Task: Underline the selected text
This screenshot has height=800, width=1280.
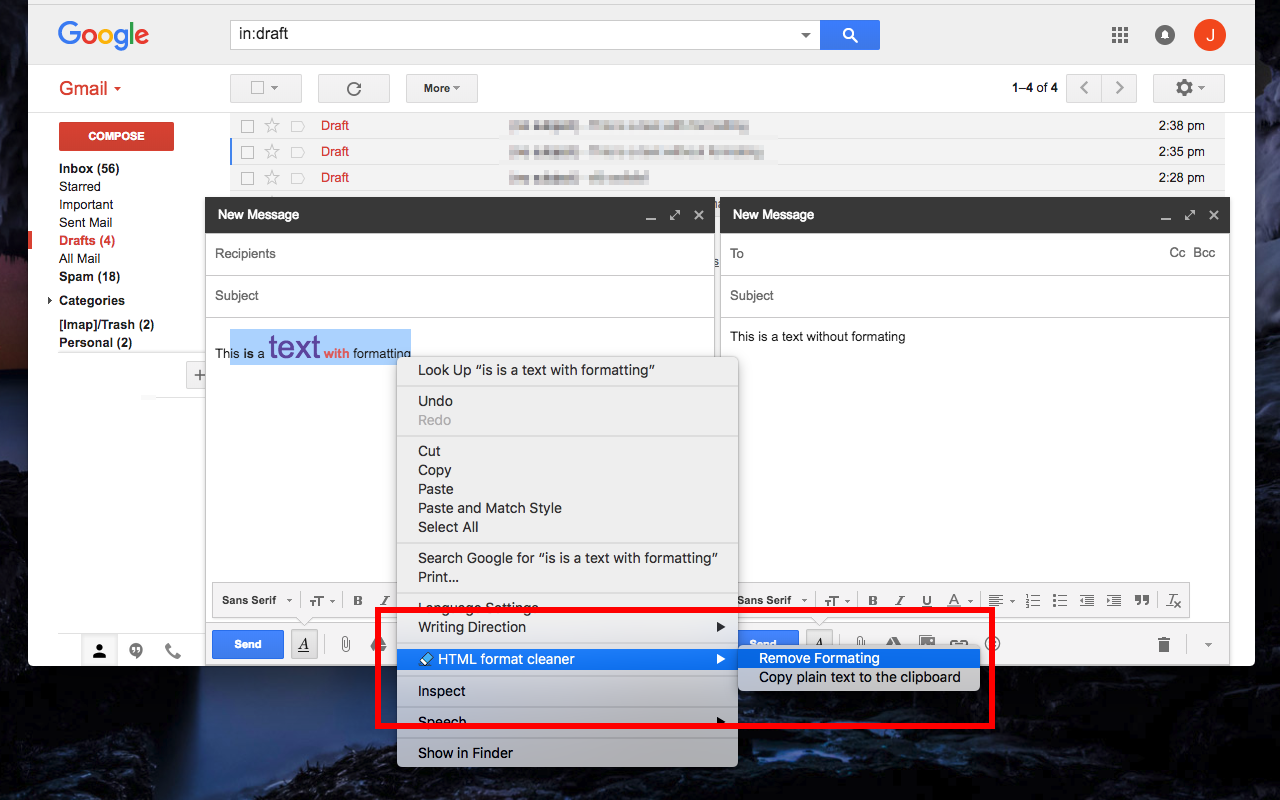Action: (x=926, y=600)
